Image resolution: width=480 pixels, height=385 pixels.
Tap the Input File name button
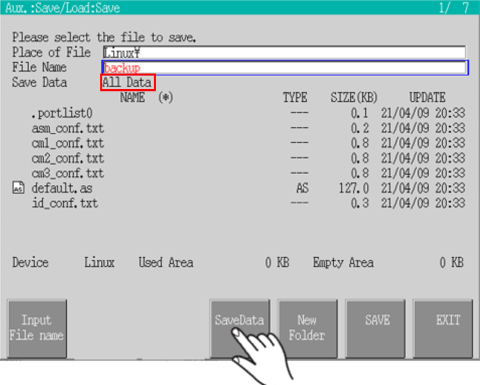click(37, 328)
